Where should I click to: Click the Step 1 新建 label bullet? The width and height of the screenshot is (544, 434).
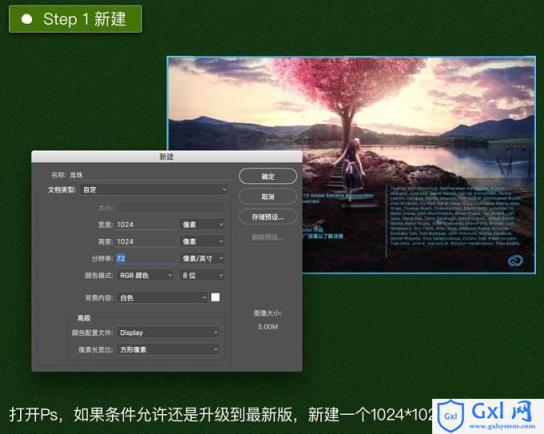pos(27,19)
